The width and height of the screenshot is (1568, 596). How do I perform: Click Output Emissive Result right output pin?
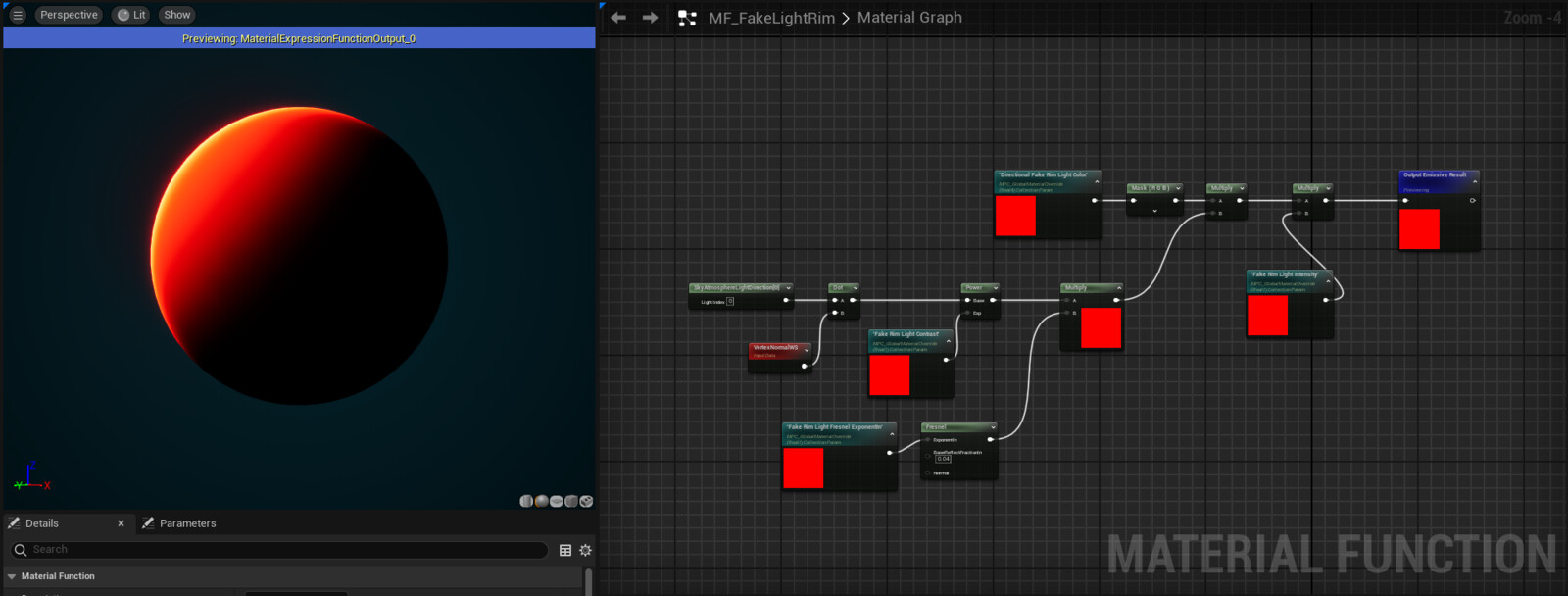(x=1472, y=200)
